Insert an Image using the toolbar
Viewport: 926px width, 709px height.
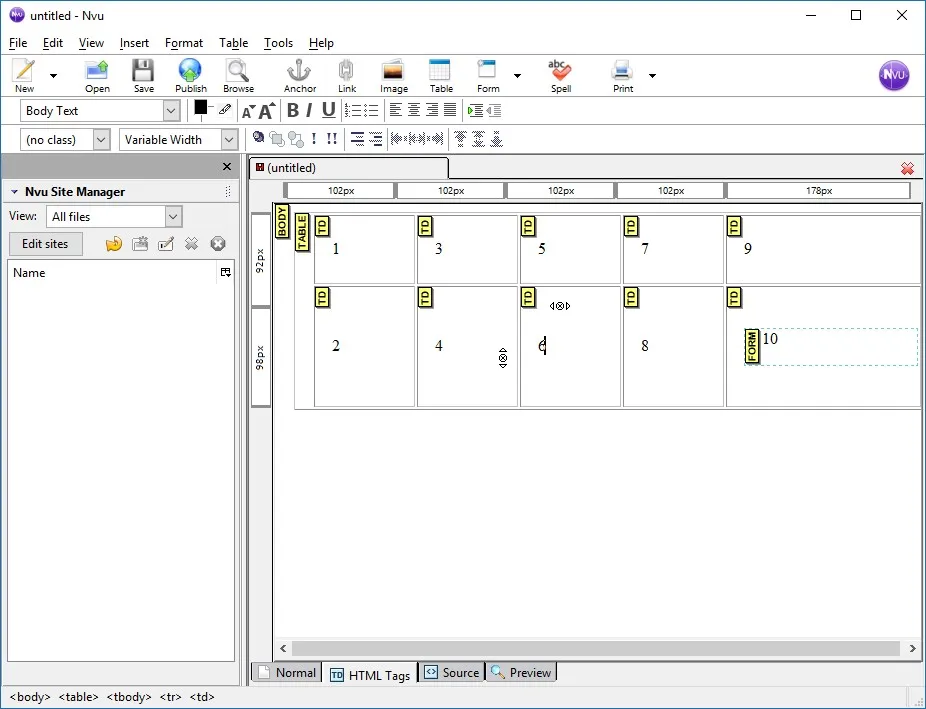click(393, 76)
